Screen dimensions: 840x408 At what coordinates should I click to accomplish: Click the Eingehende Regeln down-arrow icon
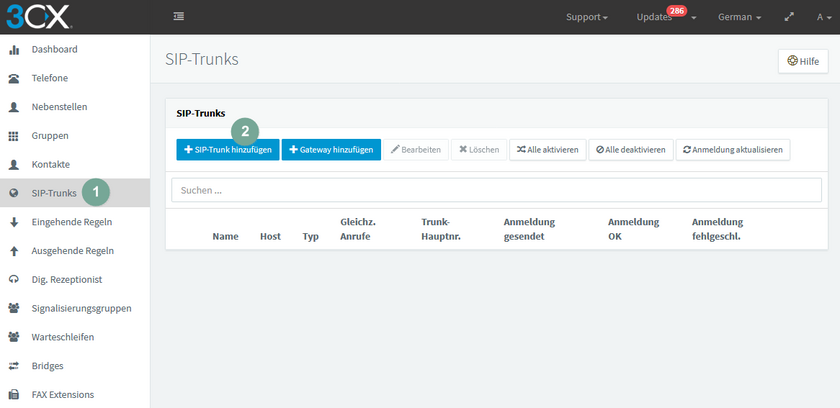pyautogui.click(x=14, y=222)
